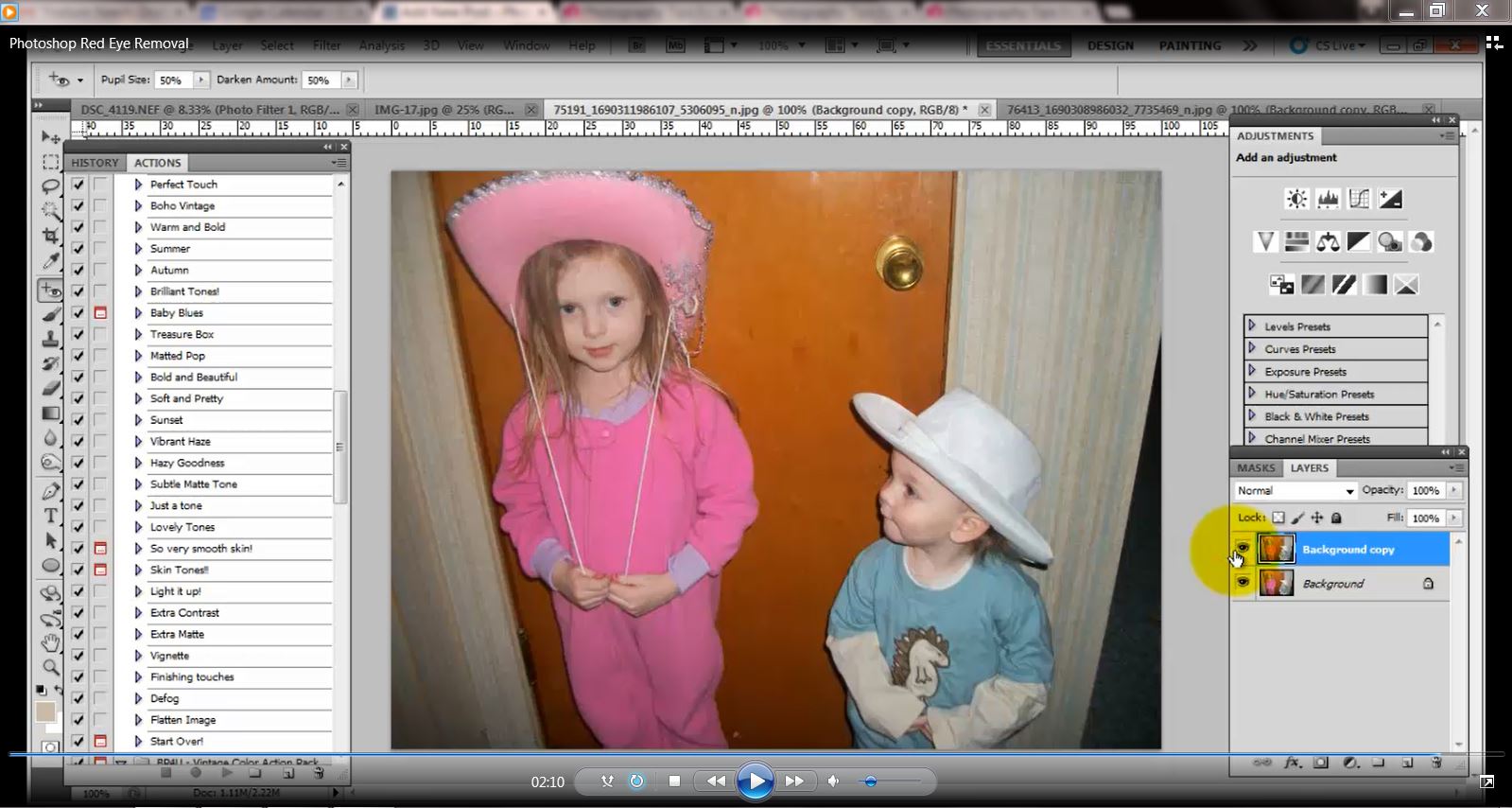Expand the Curves Presets list
Screen dimensions: 1512x808
(1252, 348)
